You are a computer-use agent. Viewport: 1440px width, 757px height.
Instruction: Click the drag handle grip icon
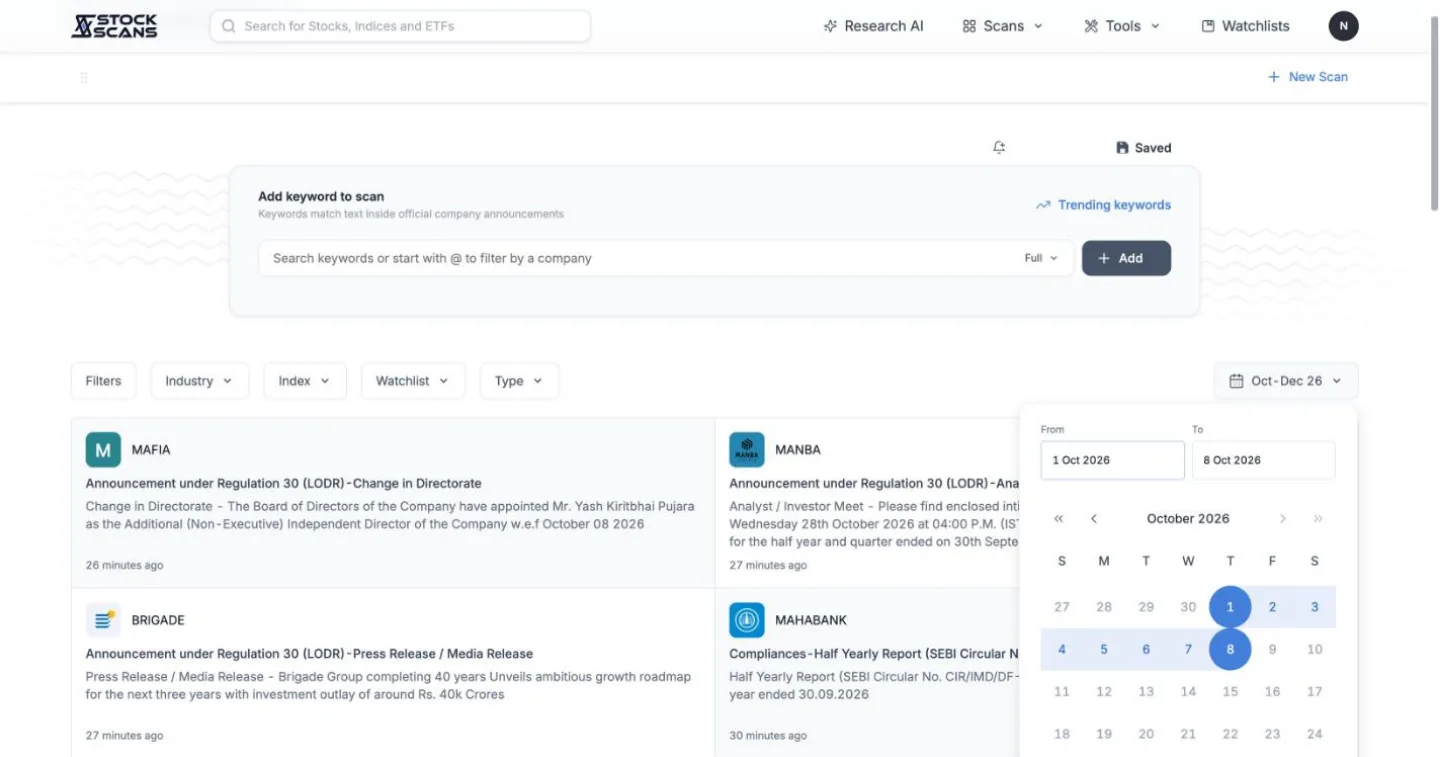(84, 77)
